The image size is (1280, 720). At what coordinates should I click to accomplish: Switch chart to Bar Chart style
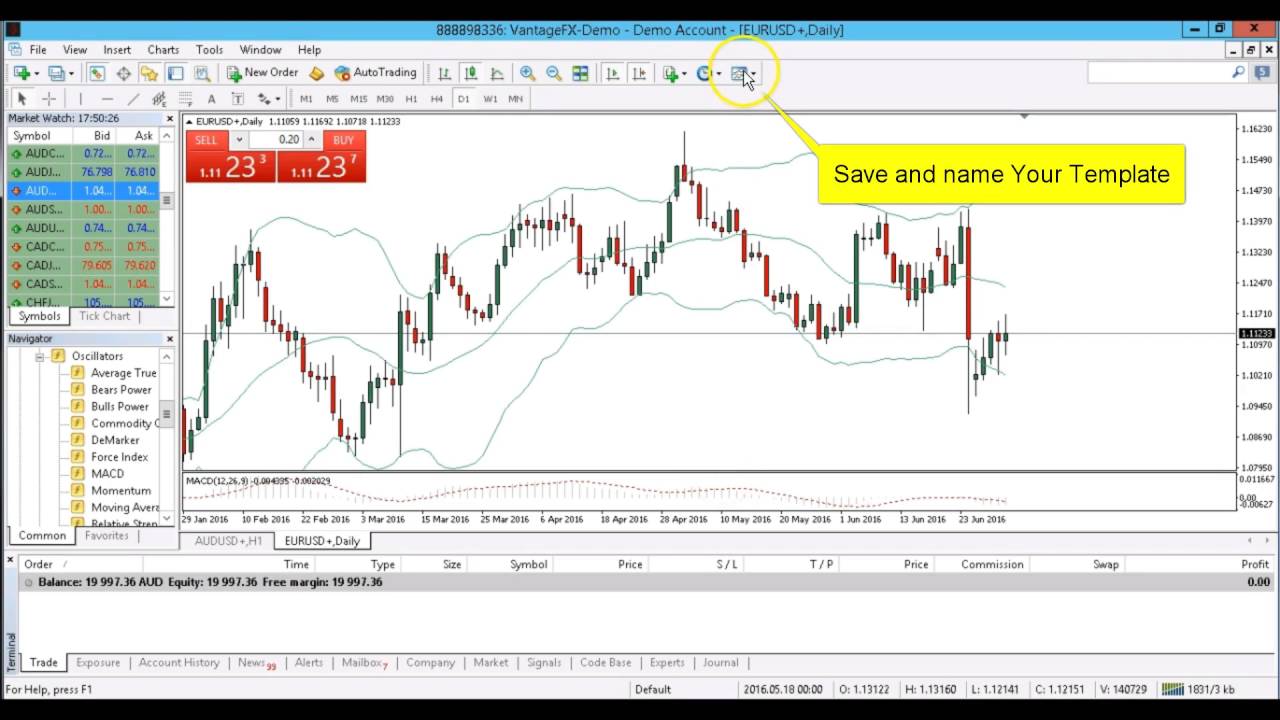444,73
